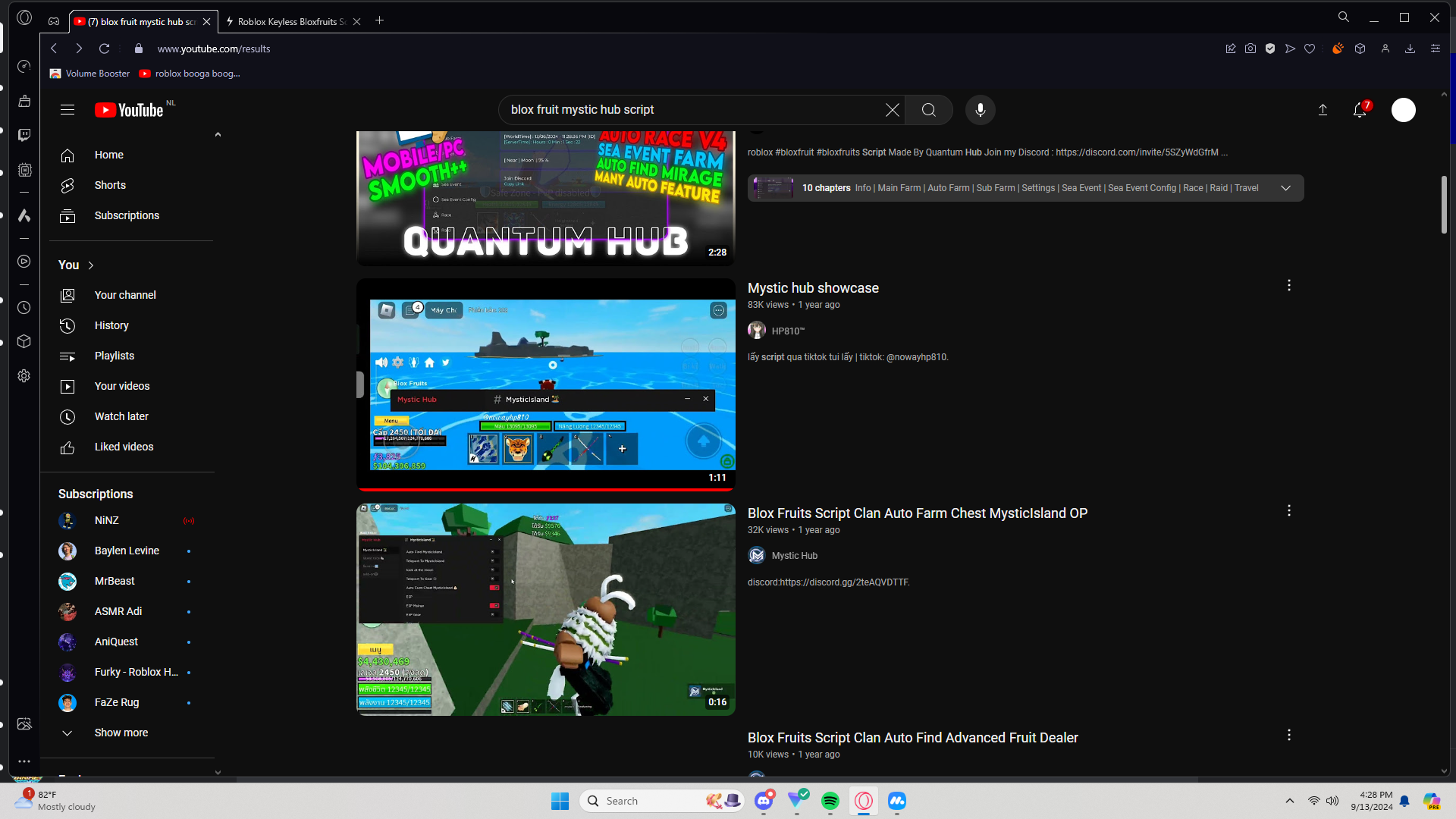Open Discord from the taskbar

(x=764, y=801)
